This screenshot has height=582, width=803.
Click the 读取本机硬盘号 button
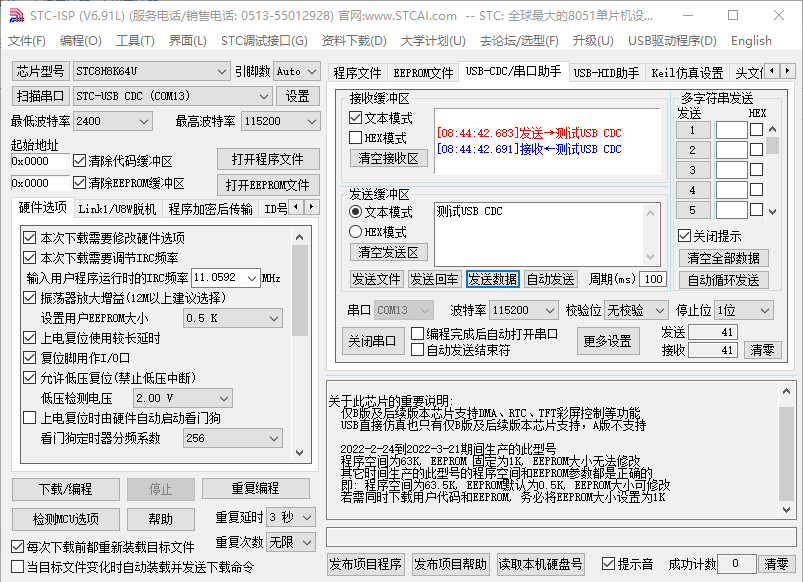540,564
